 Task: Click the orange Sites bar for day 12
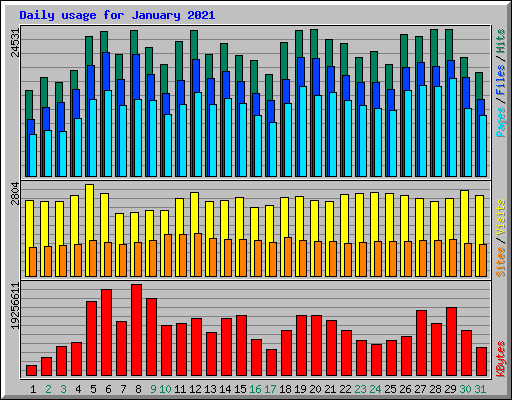(x=198, y=255)
